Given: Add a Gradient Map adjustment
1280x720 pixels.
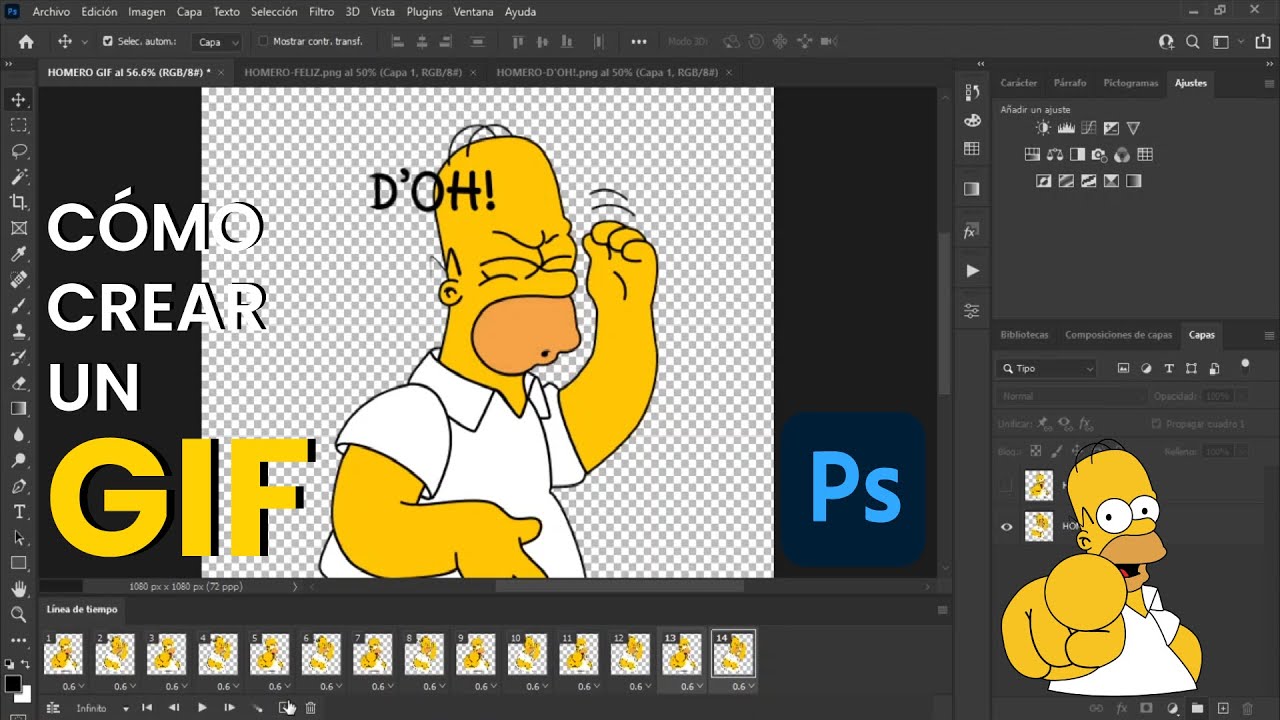Looking at the screenshot, I should click(1133, 181).
